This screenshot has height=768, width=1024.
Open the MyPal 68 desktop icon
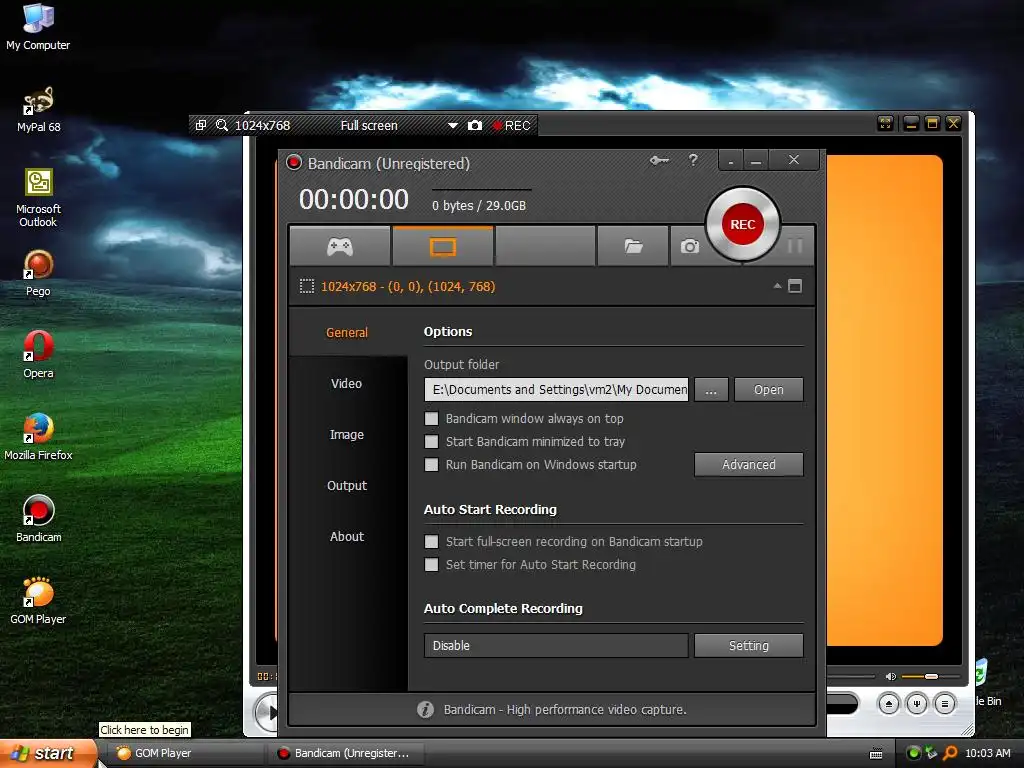click(x=39, y=109)
